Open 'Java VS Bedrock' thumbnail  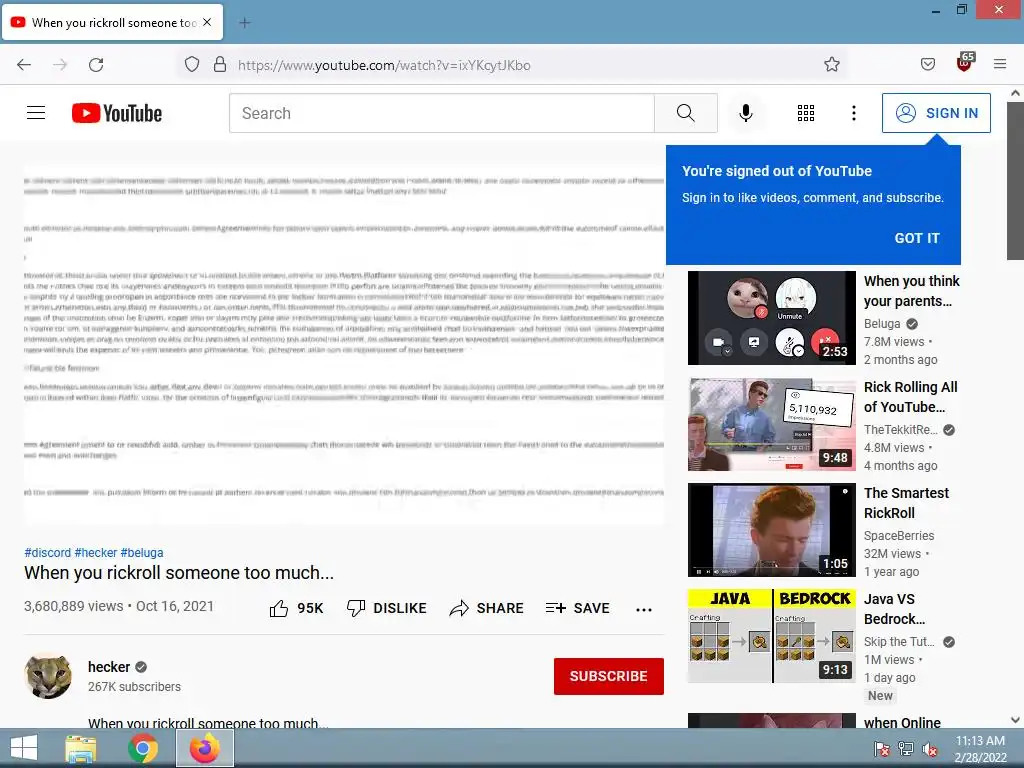coord(771,636)
